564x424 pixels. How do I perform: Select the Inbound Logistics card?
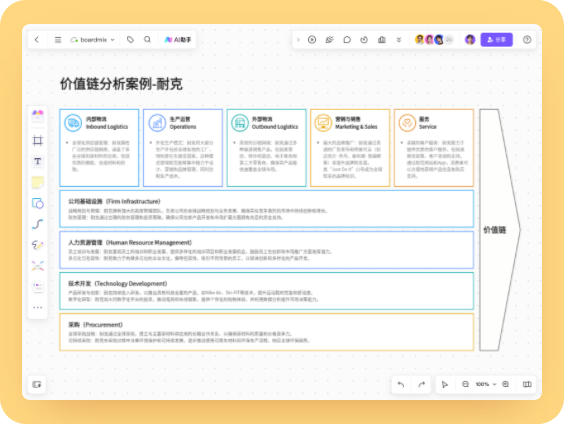click(x=99, y=148)
